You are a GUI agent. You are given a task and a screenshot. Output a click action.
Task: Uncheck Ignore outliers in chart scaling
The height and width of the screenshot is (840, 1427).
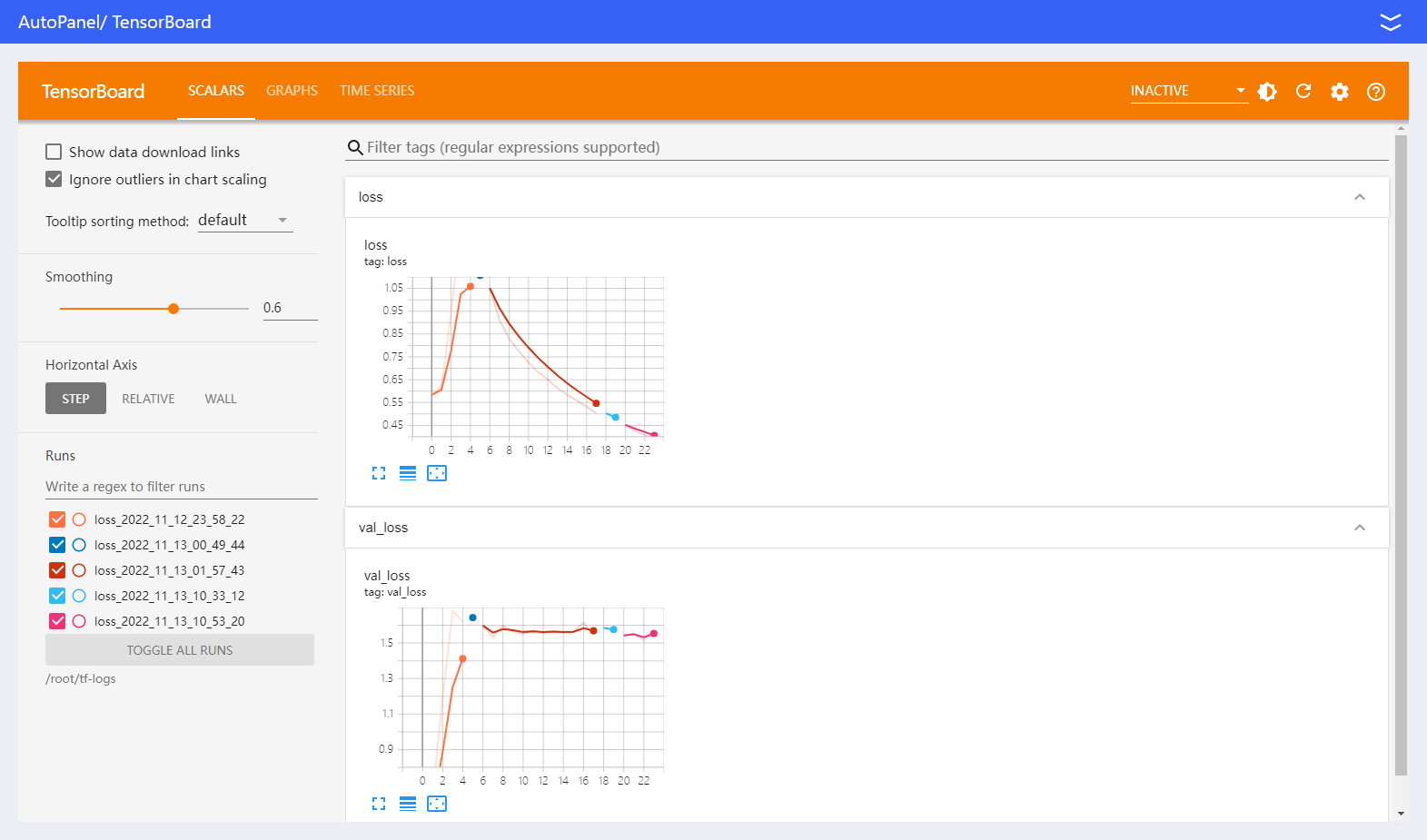point(54,179)
